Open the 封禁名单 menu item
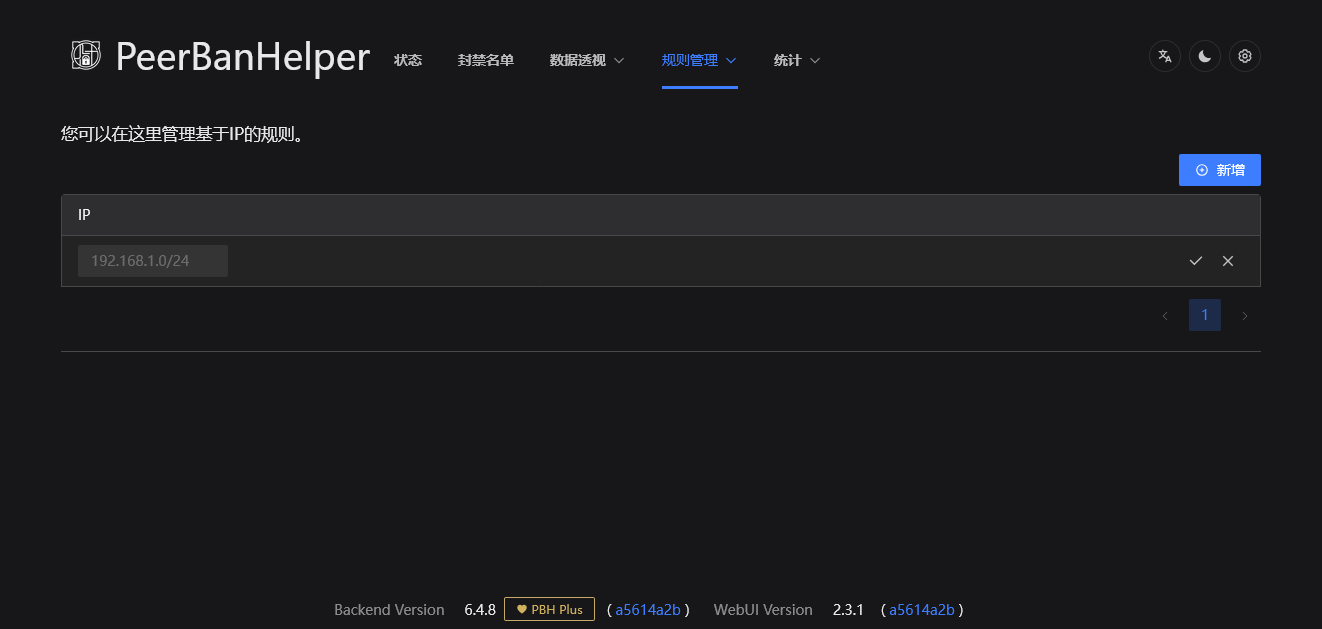Screen dimensions: 1322x629 (486, 60)
